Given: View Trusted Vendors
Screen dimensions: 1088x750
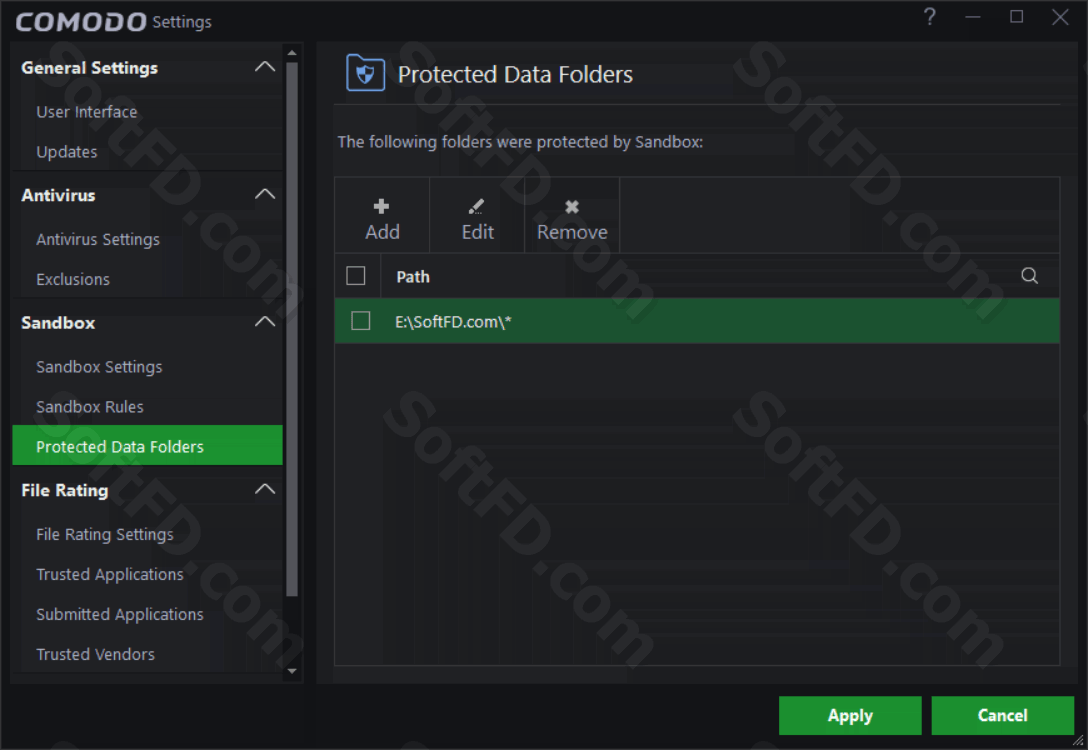Looking at the screenshot, I should (x=95, y=655).
